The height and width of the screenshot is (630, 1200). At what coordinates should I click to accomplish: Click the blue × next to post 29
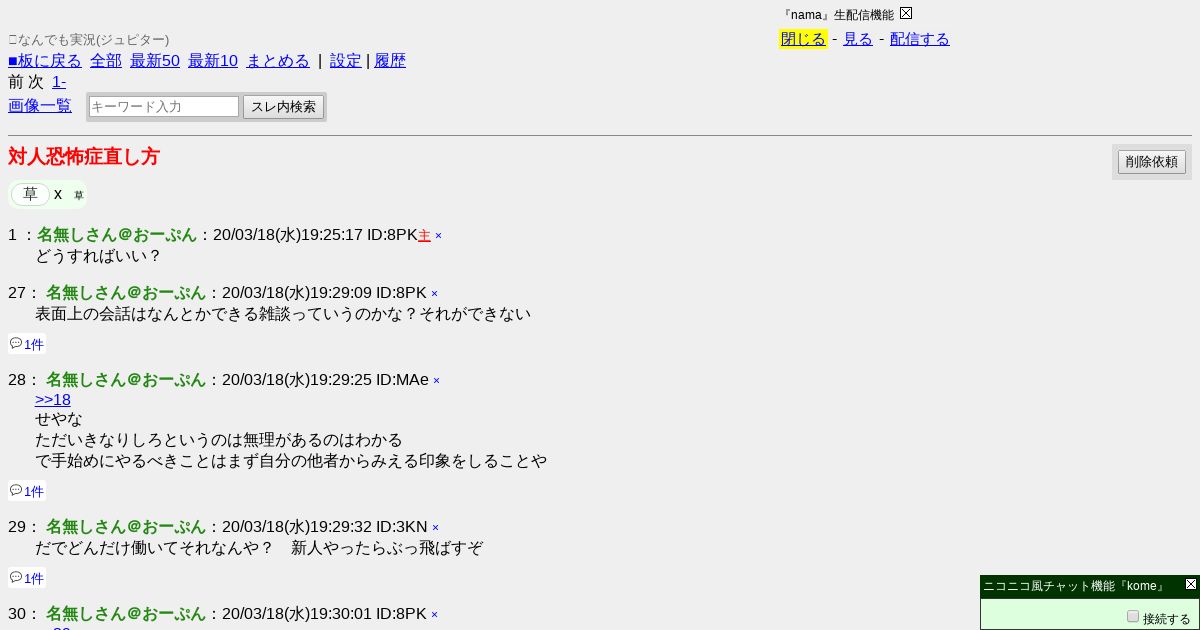tap(435, 528)
